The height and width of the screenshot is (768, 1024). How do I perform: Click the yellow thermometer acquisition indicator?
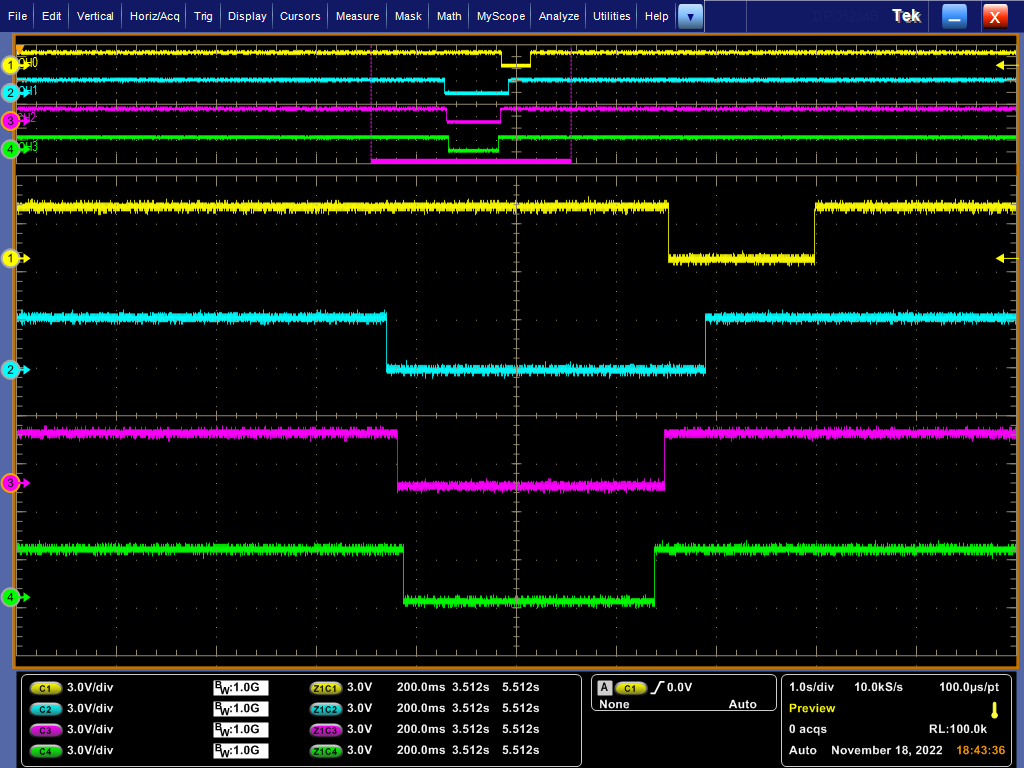pyautogui.click(x=995, y=710)
